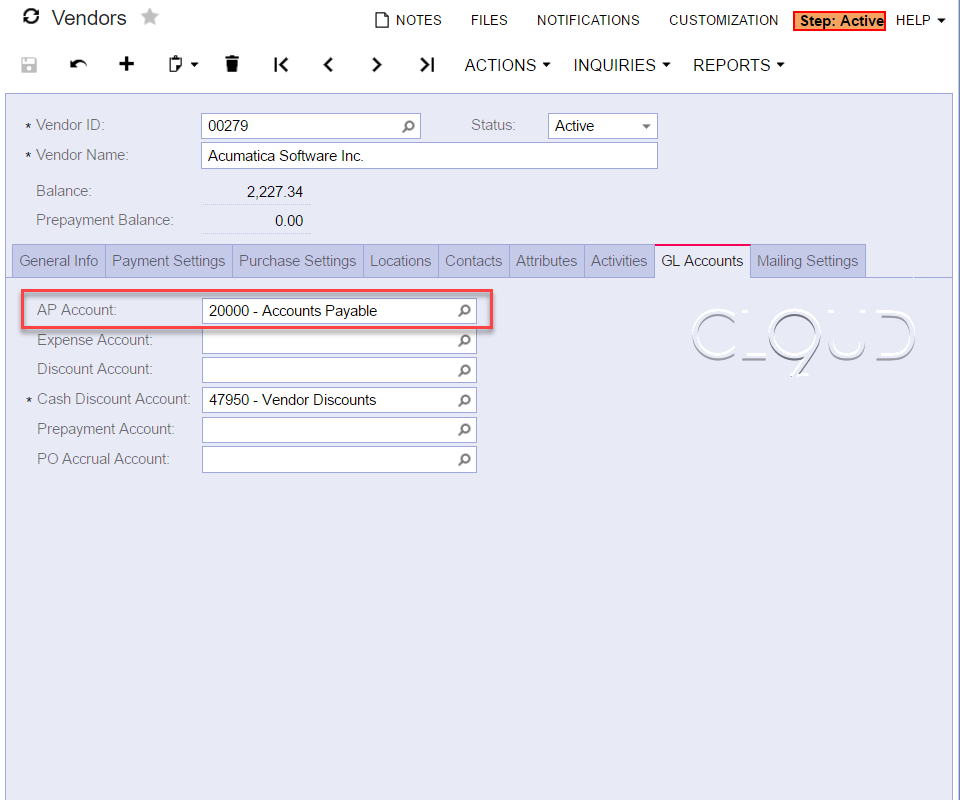Go to the previous record

328,64
